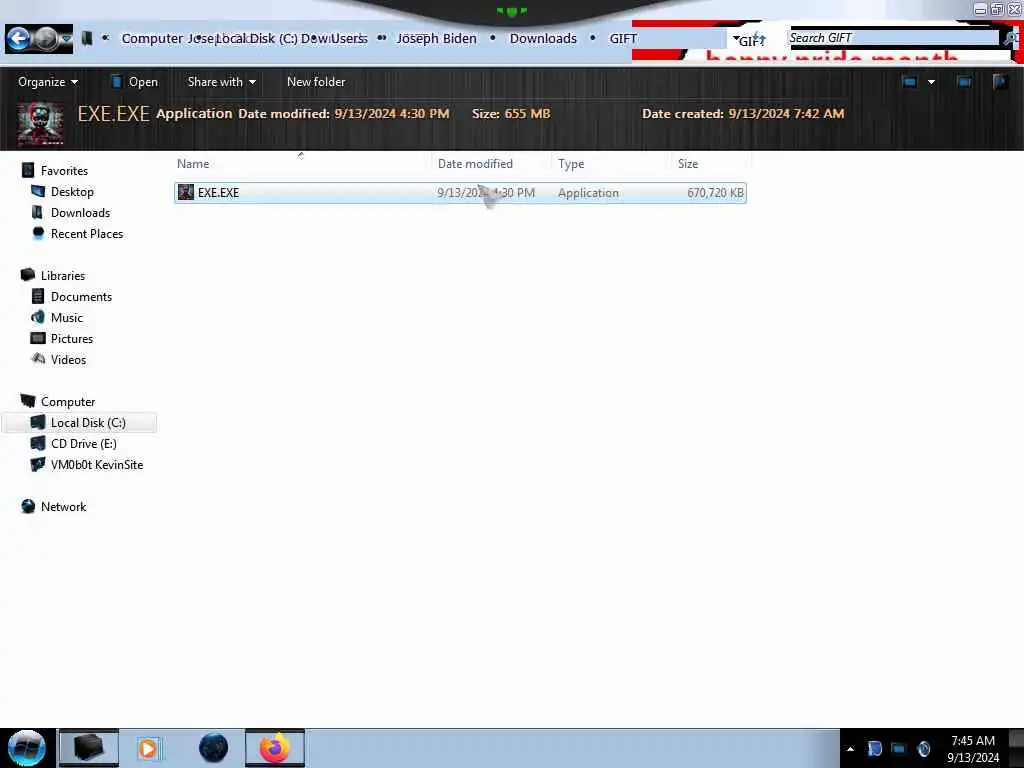
Task: Click the Desktop icon in Favorites
Action: tap(38, 191)
